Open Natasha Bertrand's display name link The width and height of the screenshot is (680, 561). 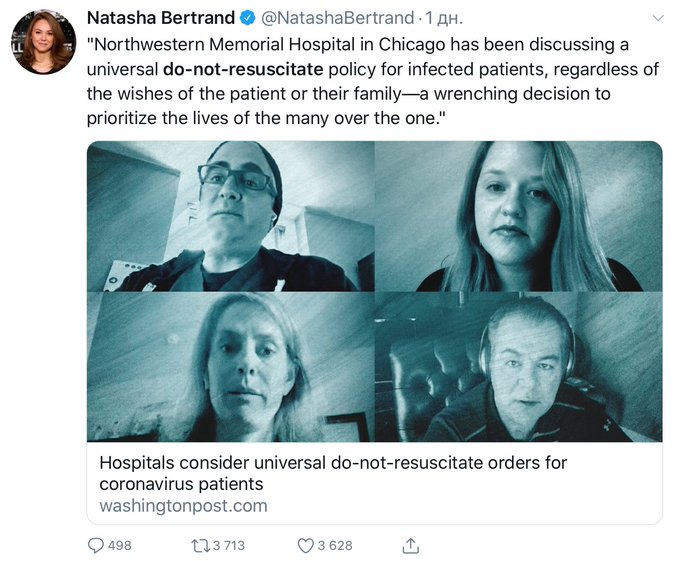click(x=161, y=18)
